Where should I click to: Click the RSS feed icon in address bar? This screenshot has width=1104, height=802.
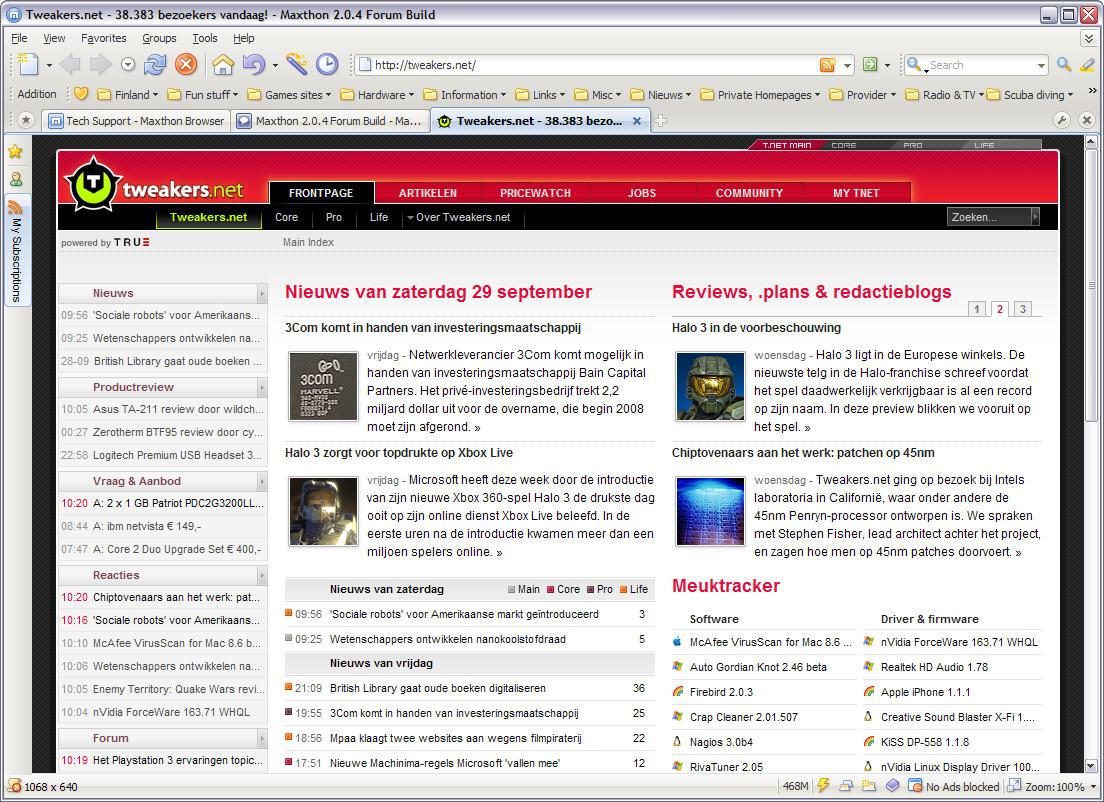click(x=827, y=65)
